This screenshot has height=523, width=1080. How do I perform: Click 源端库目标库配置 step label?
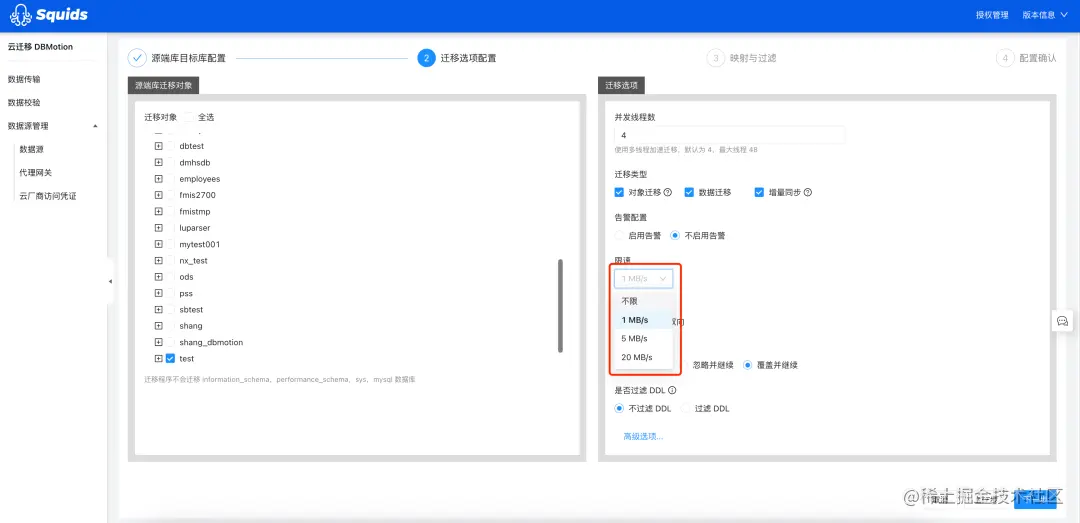pyautogui.click(x=189, y=58)
